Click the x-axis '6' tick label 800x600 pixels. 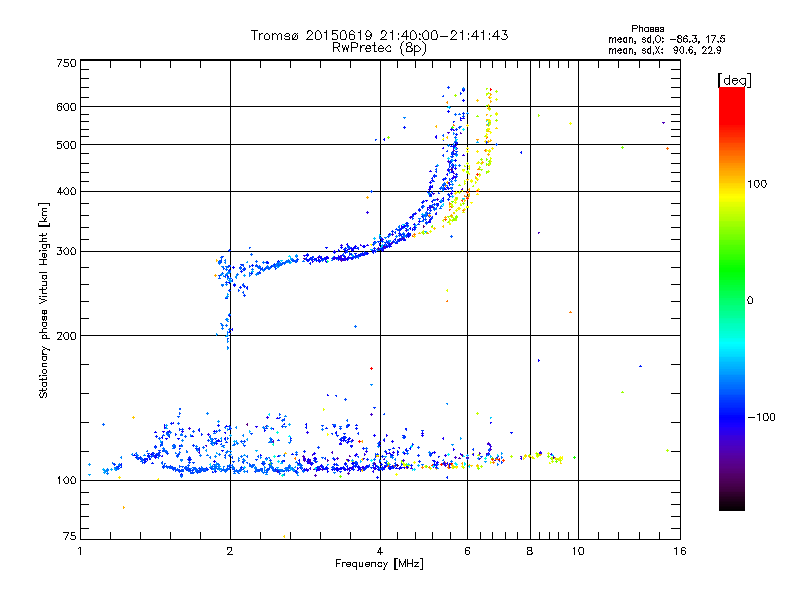[467, 551]
